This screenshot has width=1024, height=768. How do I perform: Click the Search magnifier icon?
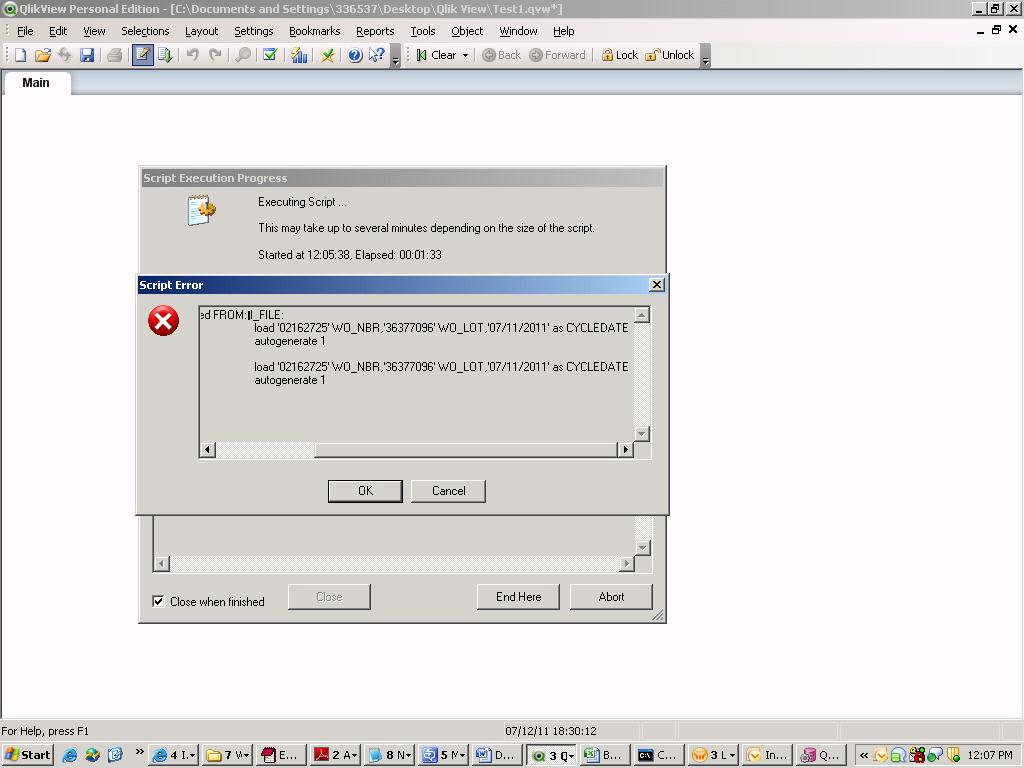point(243,56)
